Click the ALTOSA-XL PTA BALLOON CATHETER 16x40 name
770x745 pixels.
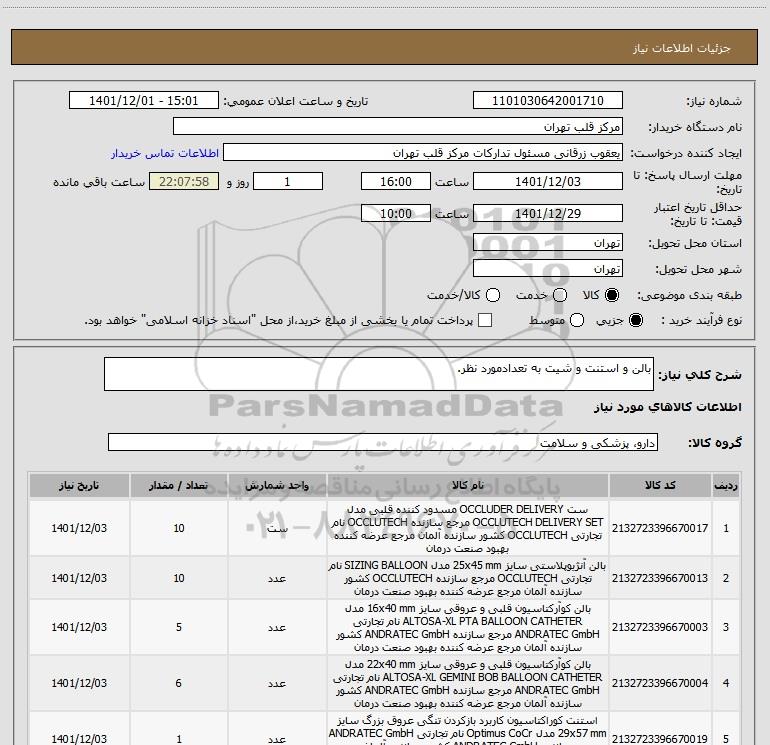pyautogui.click(x=468, y=628)
